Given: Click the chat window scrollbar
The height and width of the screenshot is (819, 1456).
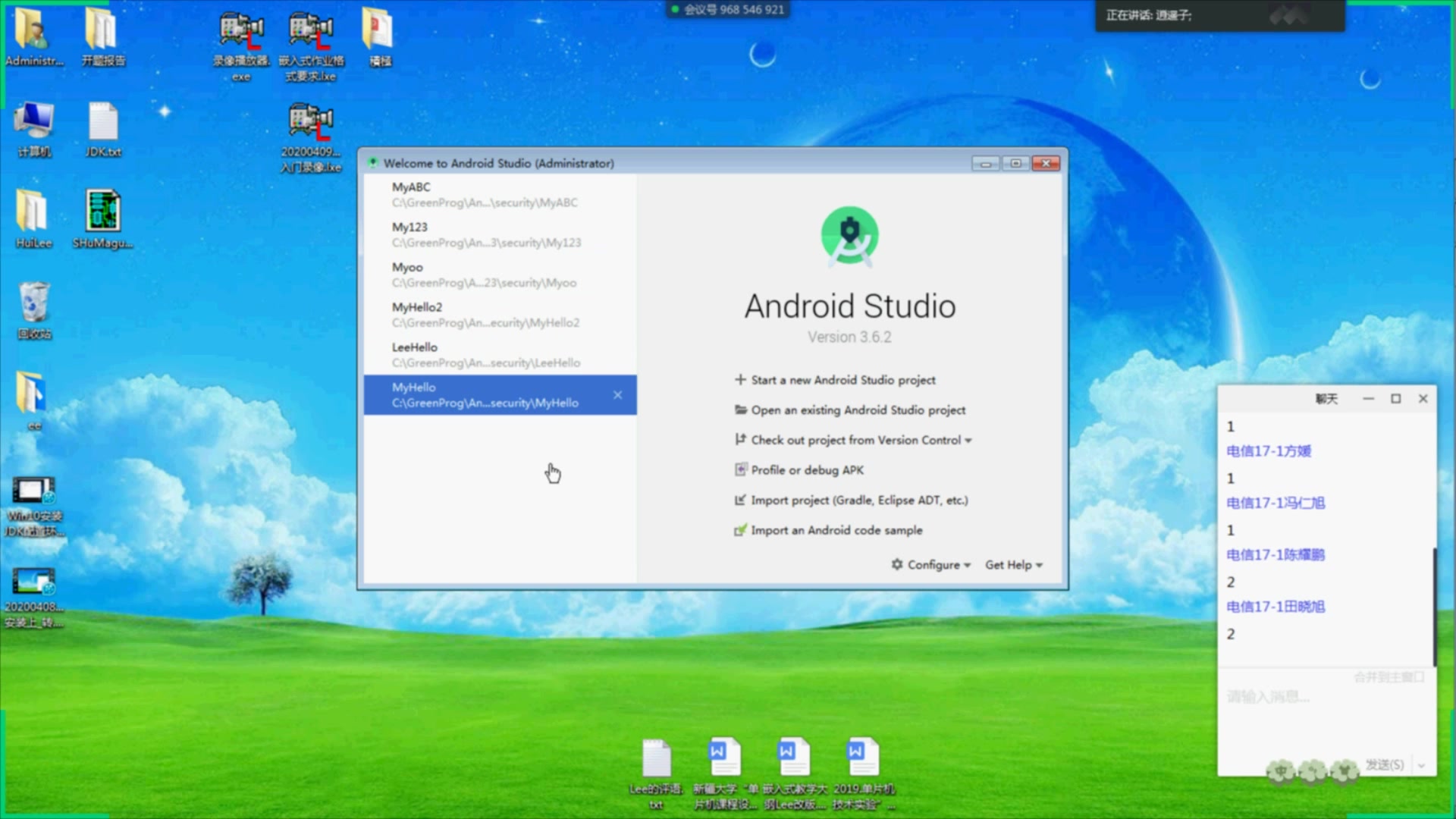Looking at the screenshot, I should pos(1433,607).
